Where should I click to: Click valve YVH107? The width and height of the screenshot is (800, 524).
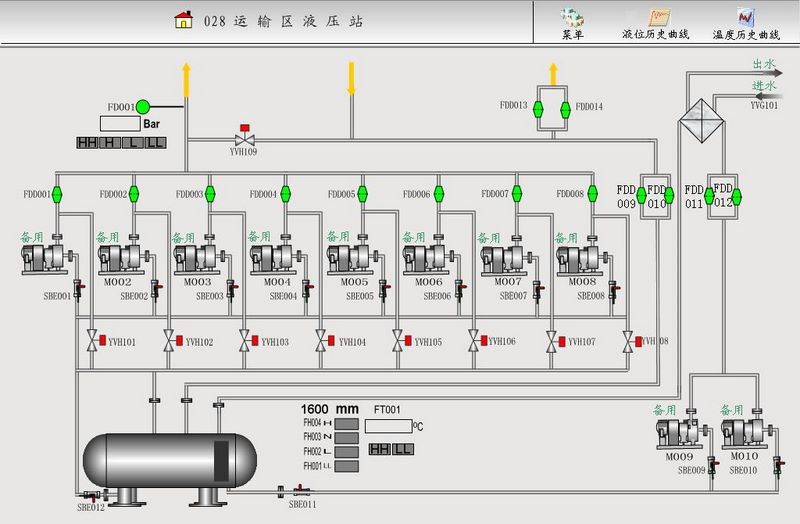[556, 342]
